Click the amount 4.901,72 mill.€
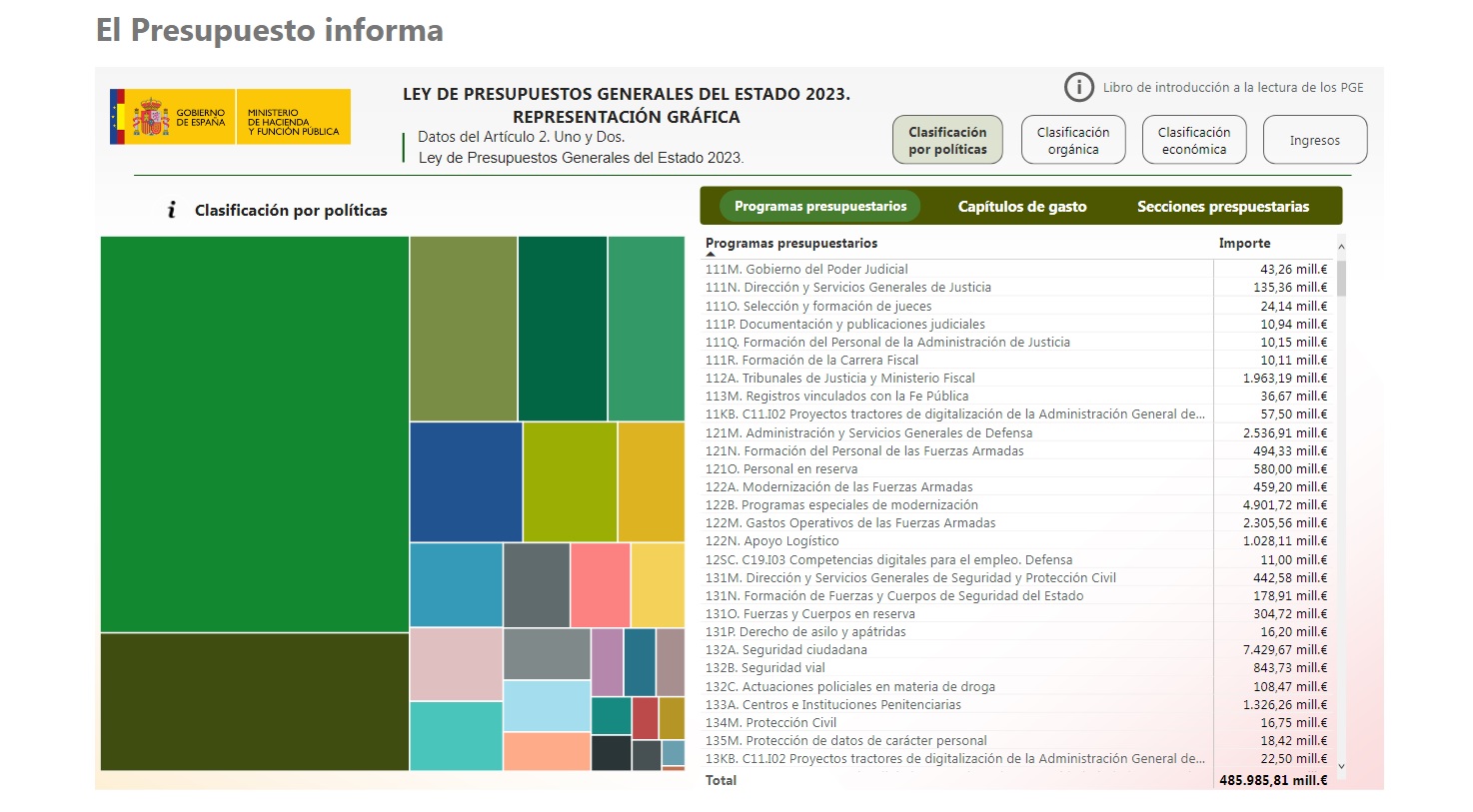 point(1285,505)
